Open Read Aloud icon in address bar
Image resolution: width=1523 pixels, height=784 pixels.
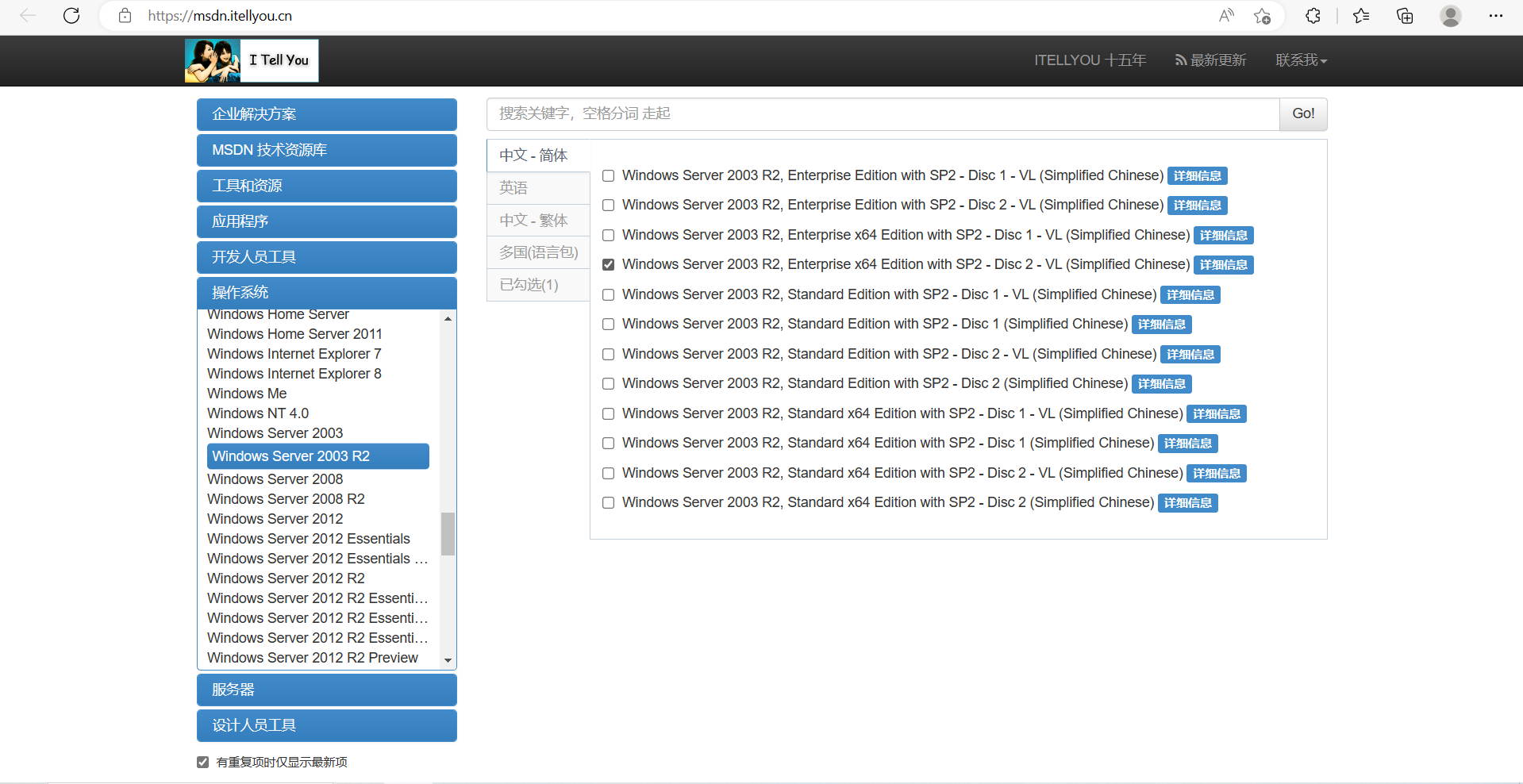pyautogui.click(x=1226, y=16)
